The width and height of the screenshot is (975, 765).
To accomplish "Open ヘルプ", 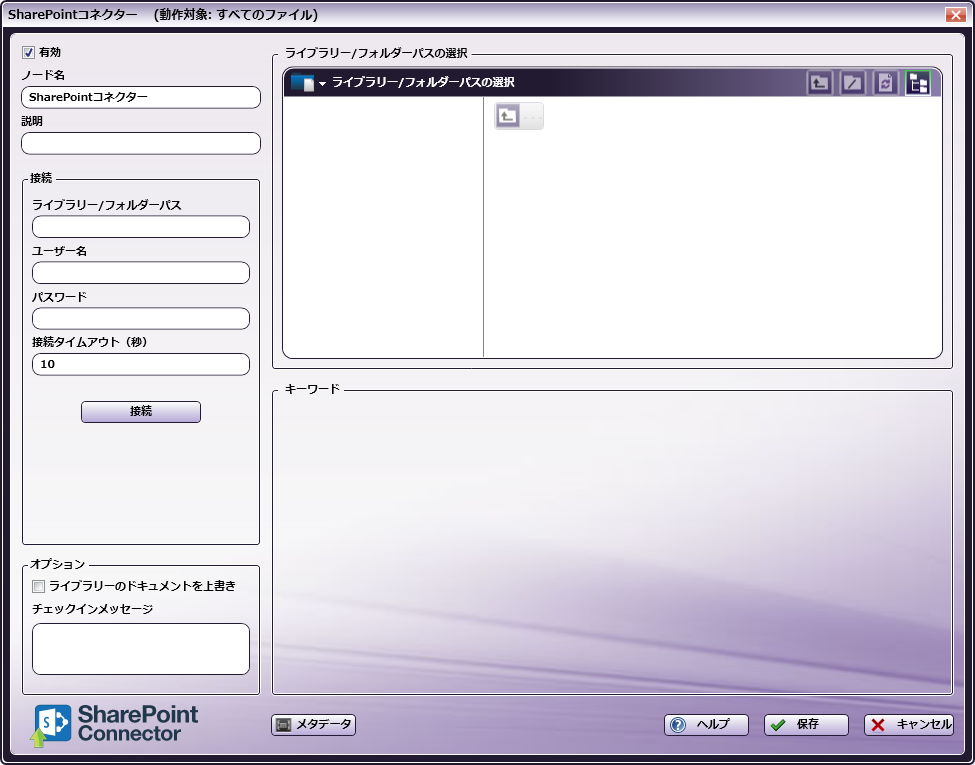I will click(x=706, y=725).
